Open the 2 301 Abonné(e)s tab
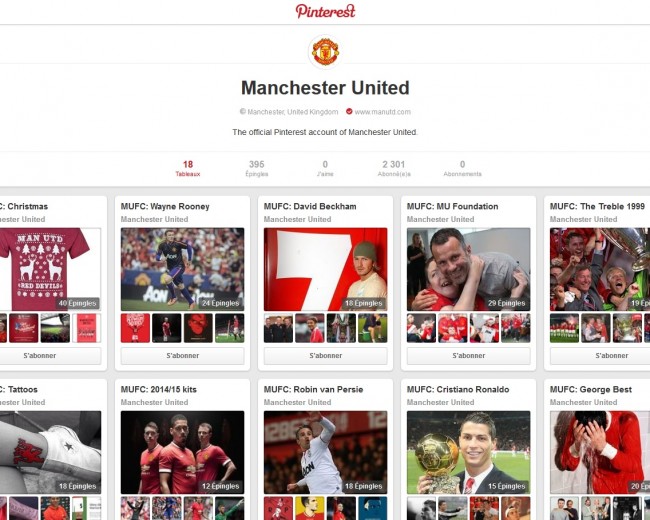The width and height of the screenshot is (650, 520). (394, 168)
